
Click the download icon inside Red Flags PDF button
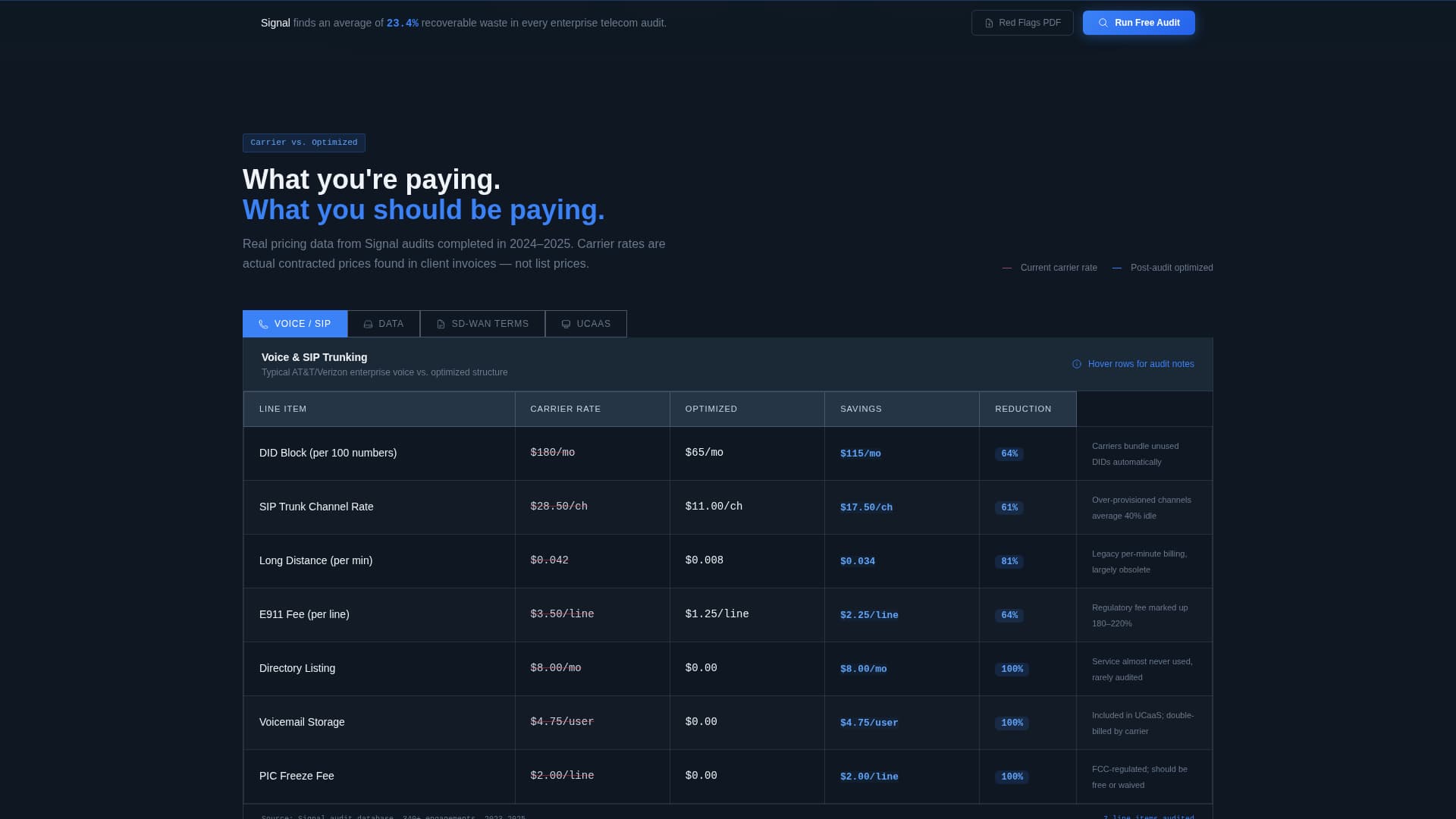pyautogui.click(x=990, y=23)
